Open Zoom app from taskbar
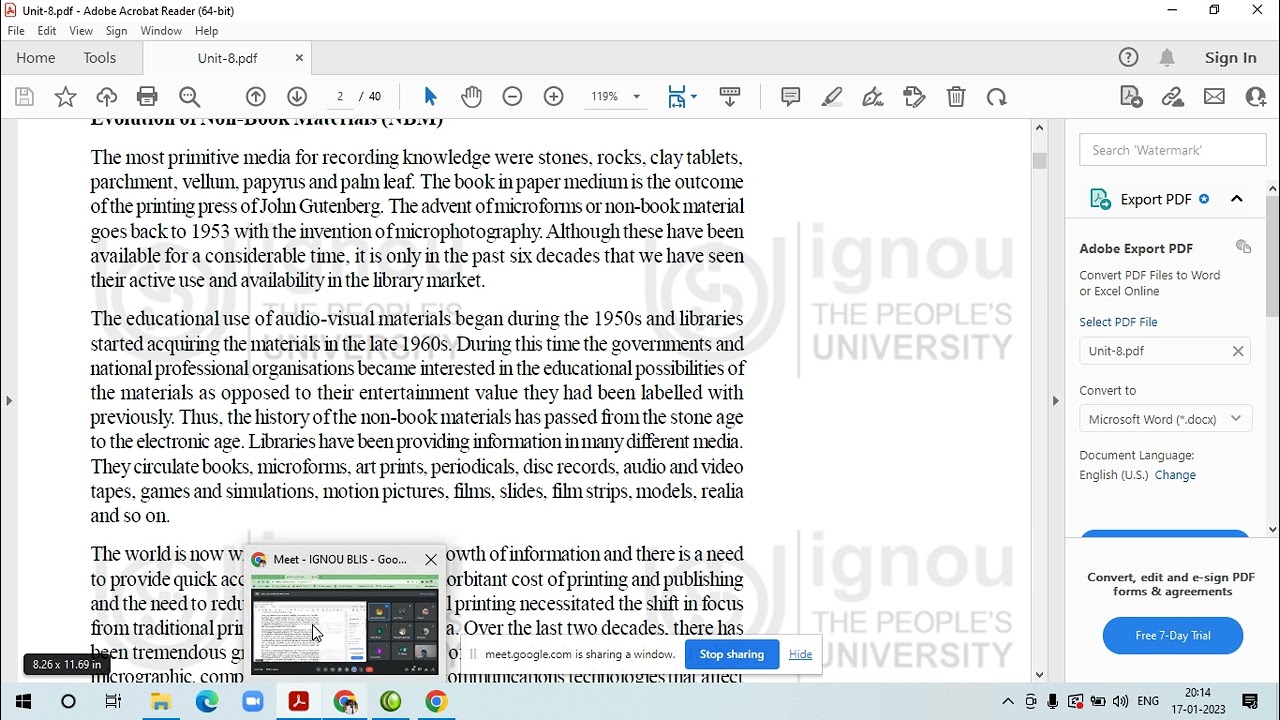This screenshot has height=720, width=1280. pyautogui.click(x=253, y=702)
